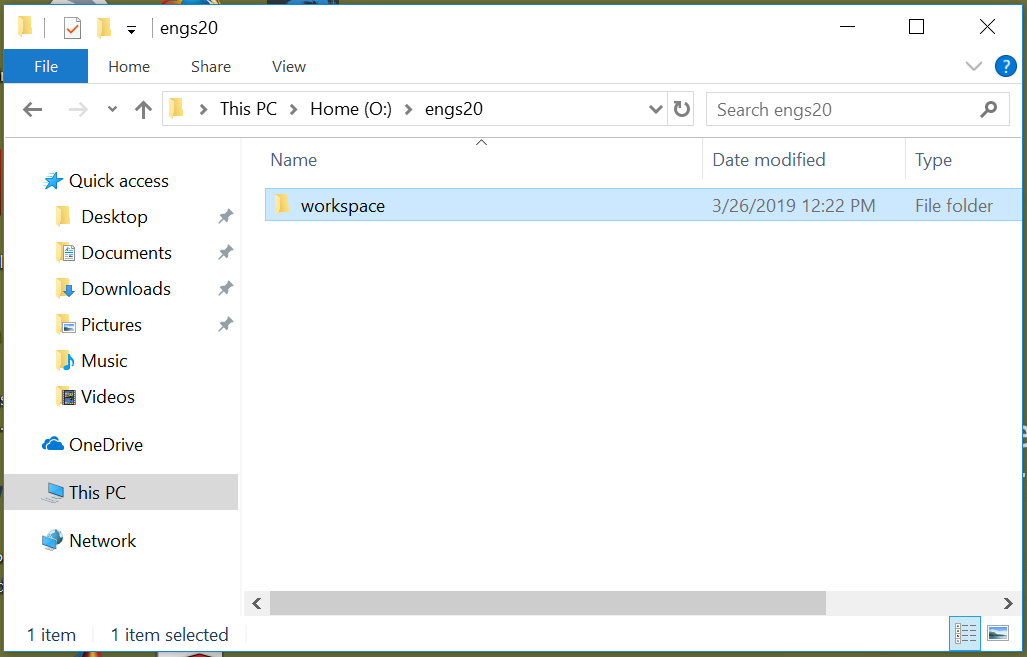Expand the ribbon with chevron
The image size is (1027, 657).
point(973,66)
